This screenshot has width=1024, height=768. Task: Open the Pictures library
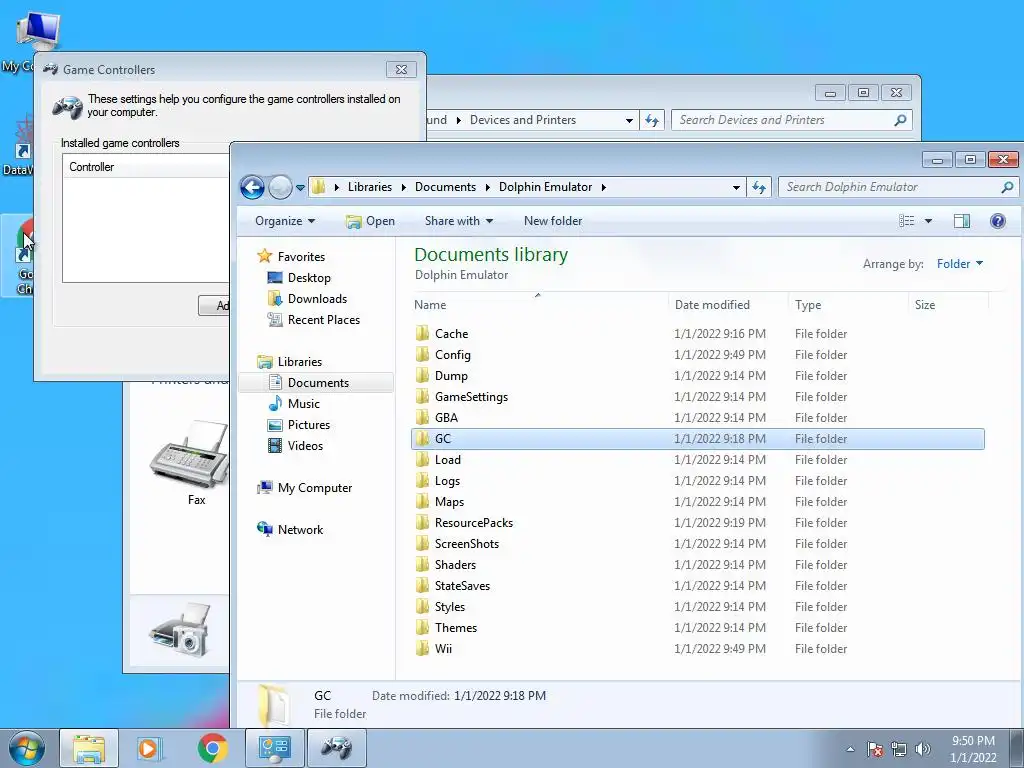[x=299, y=424]
